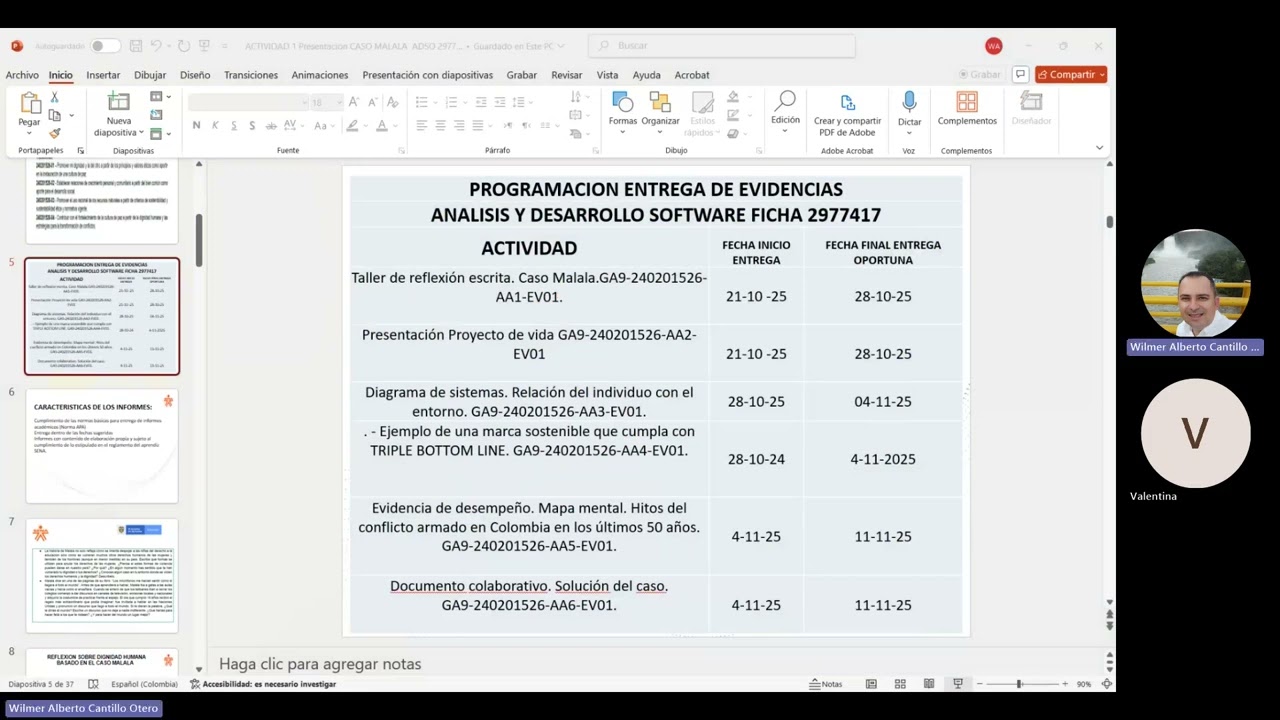The height and width of the screenshot is (720, 1280).
Task: Click the Buscar search field
Action: point(722,46)
